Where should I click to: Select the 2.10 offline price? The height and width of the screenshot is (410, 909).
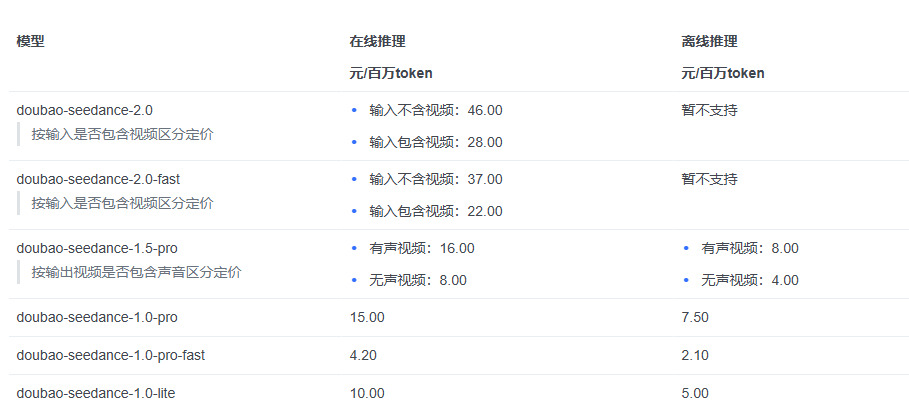click(695, 355)
